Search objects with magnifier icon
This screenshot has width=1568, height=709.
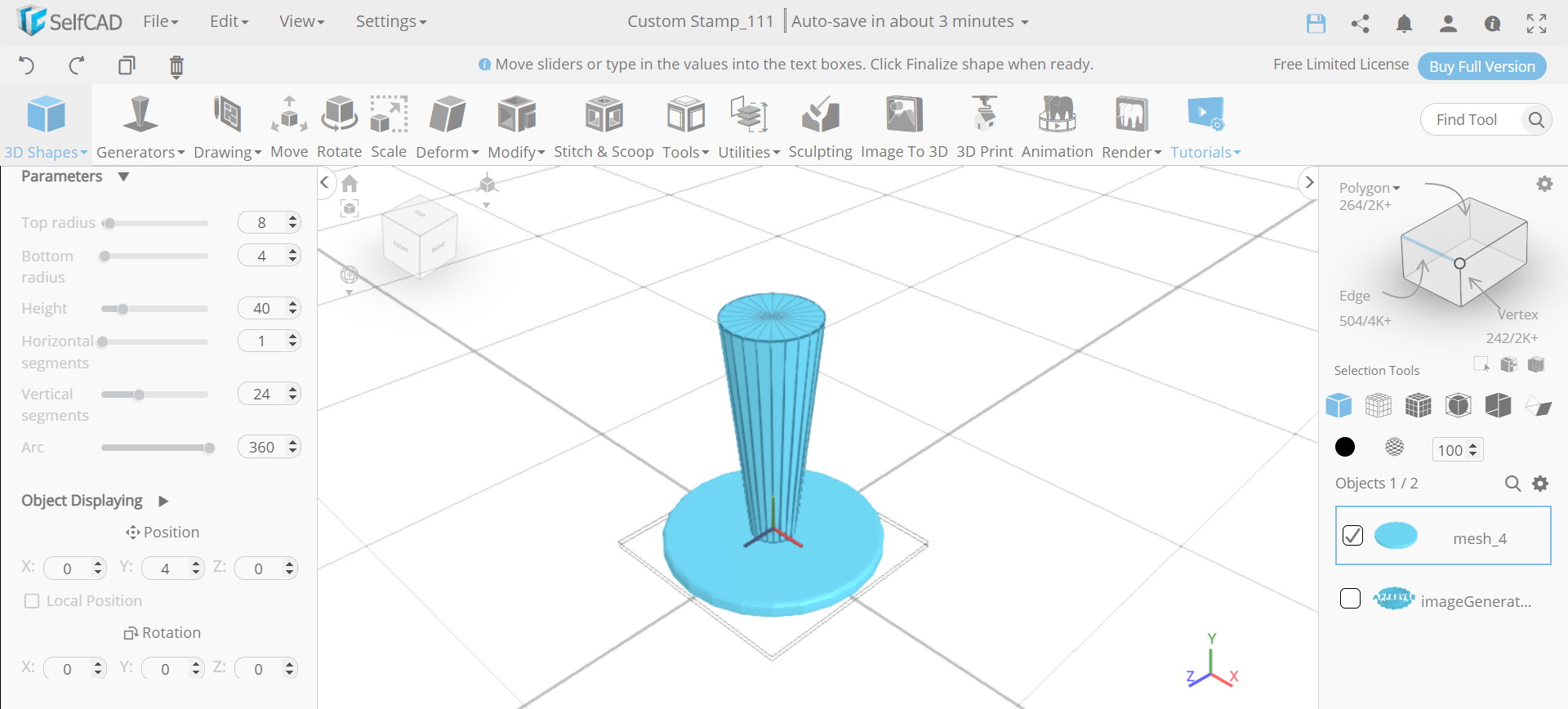click(1512, 484)
